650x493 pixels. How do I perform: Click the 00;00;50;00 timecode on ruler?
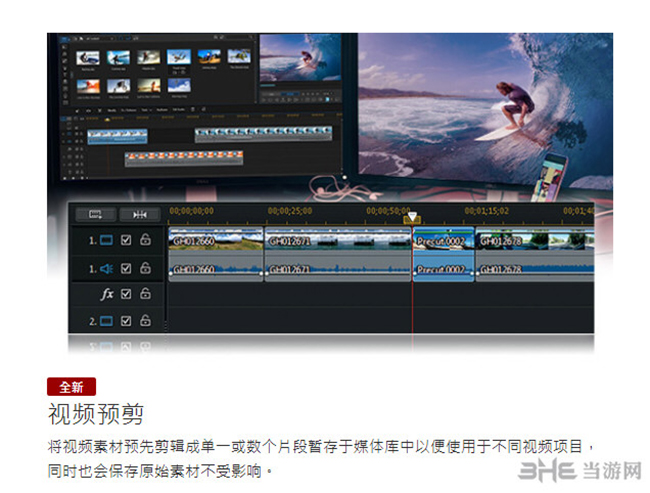(x=388, y=211)
